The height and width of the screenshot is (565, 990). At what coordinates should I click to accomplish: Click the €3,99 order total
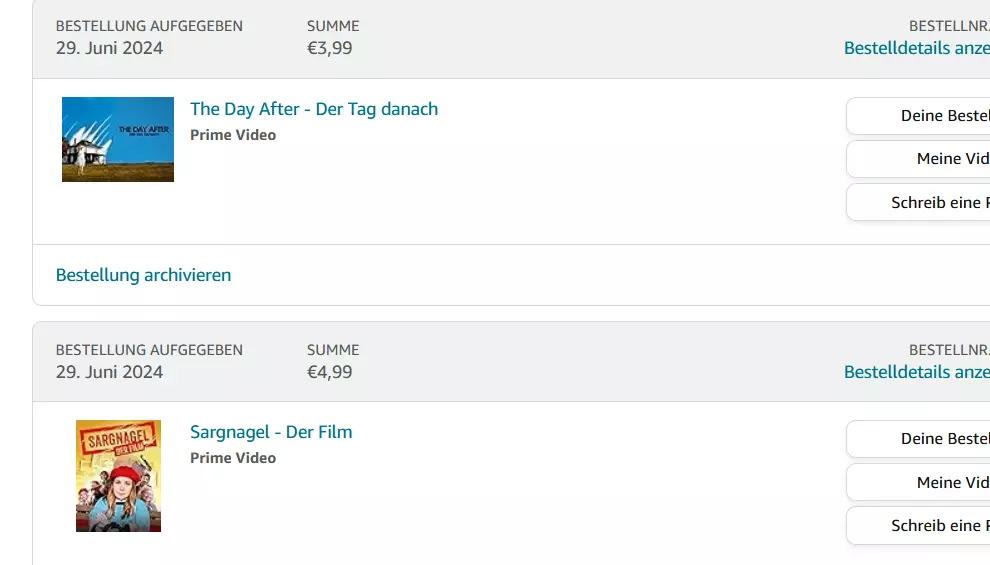click(x=330, y=48)
